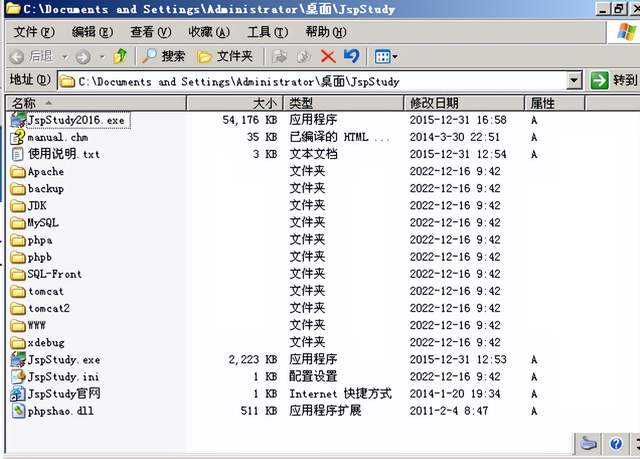
Task: Select the Apache folder icon
Action: tap(18, 172)
